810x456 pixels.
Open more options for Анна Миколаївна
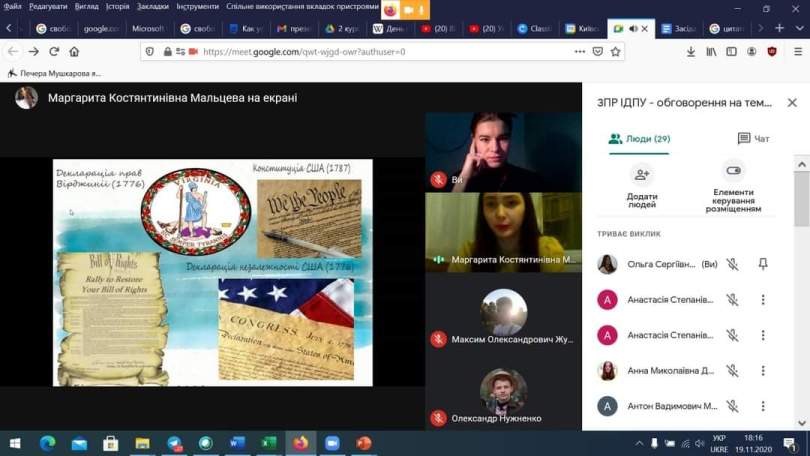(763, 370)
